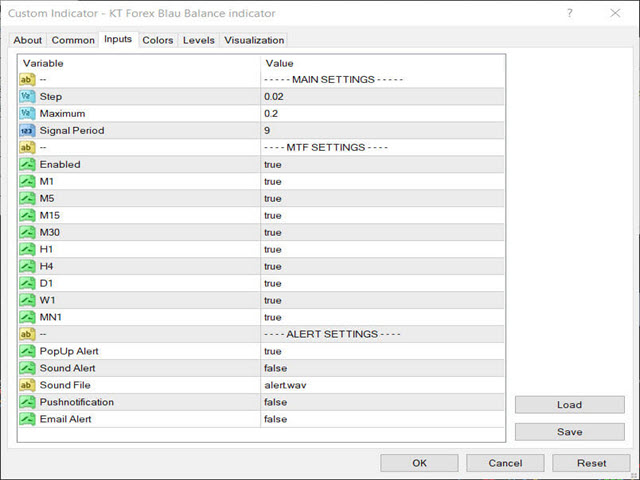Click the H1 row's true value
The height and width of the screenshot is (480, 640).
coord(273,249)
